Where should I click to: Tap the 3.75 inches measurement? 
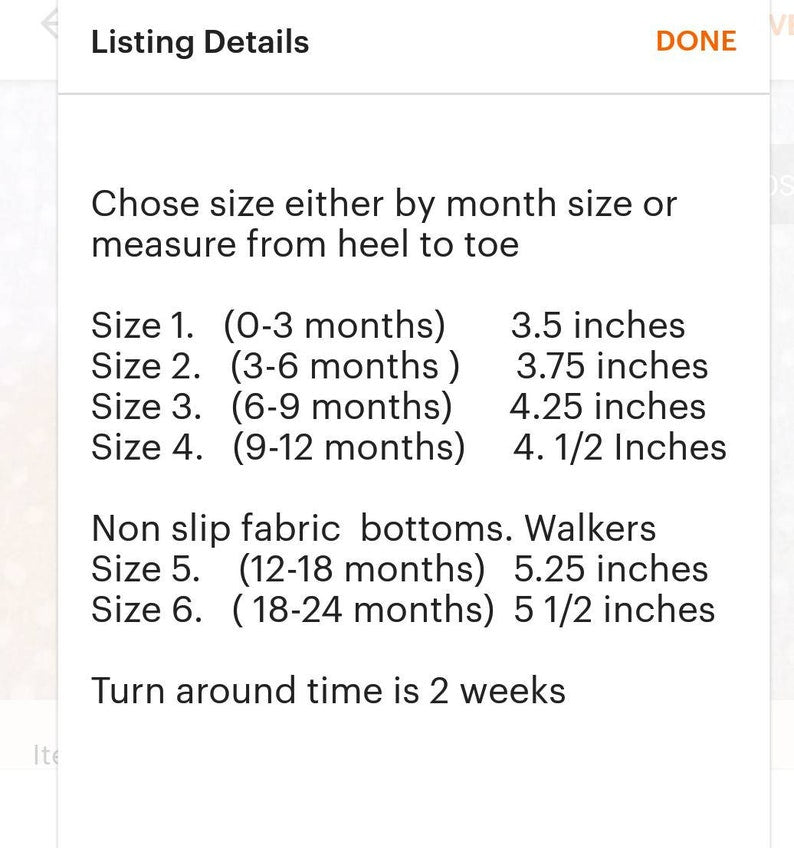pos(612,366)
